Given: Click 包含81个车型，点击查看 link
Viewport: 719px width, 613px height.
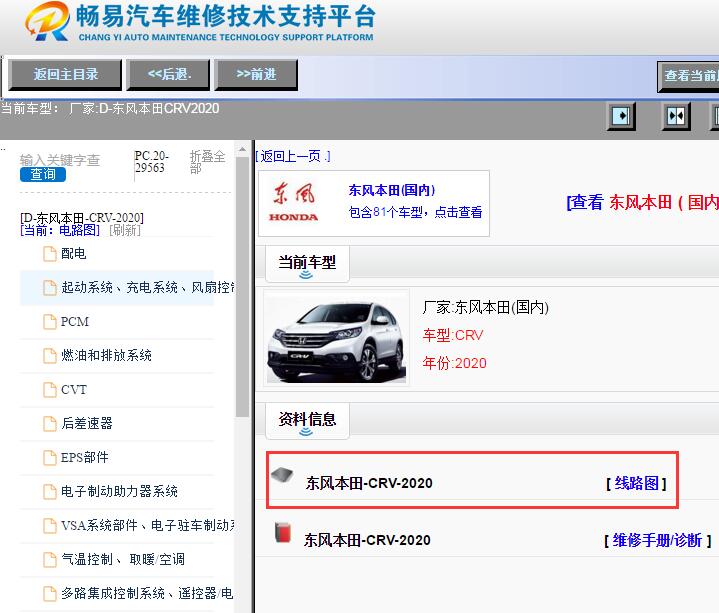Looking at the screenshot, I should point(415,212).
